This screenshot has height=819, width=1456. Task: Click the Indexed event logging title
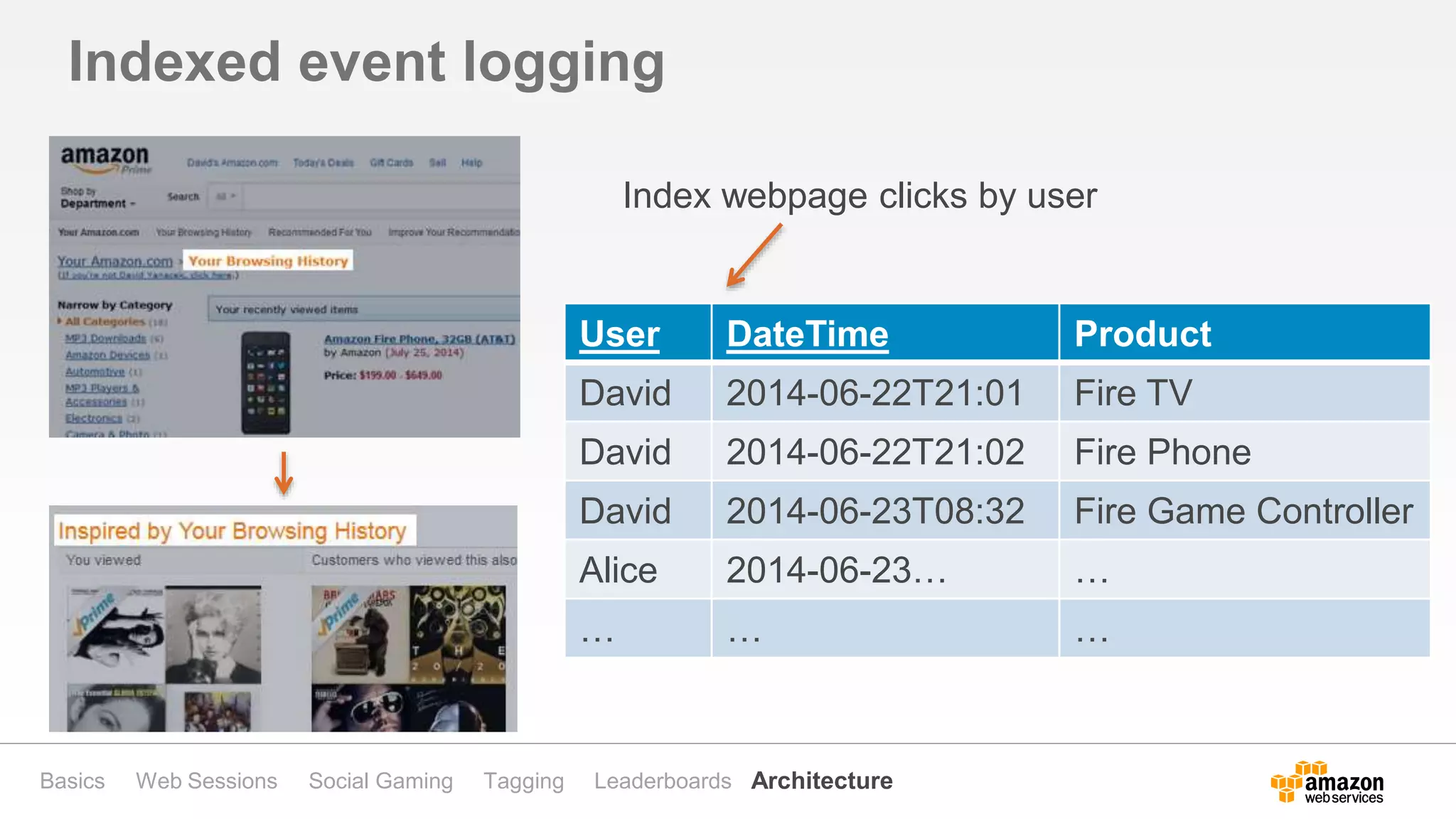[x=367, y=63]
